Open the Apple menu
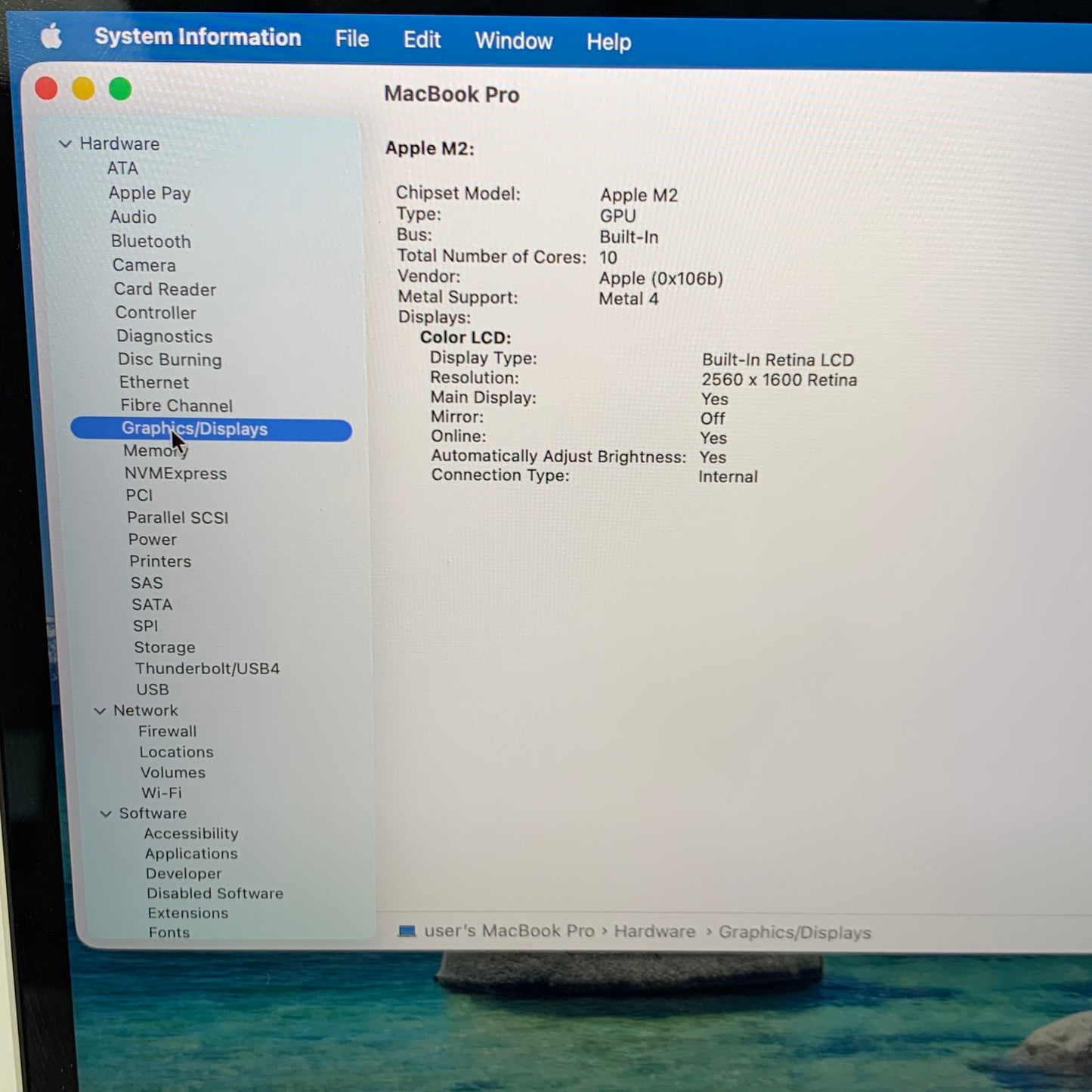The width and height of the screenshot is (1092, 1092). [51, 36]
